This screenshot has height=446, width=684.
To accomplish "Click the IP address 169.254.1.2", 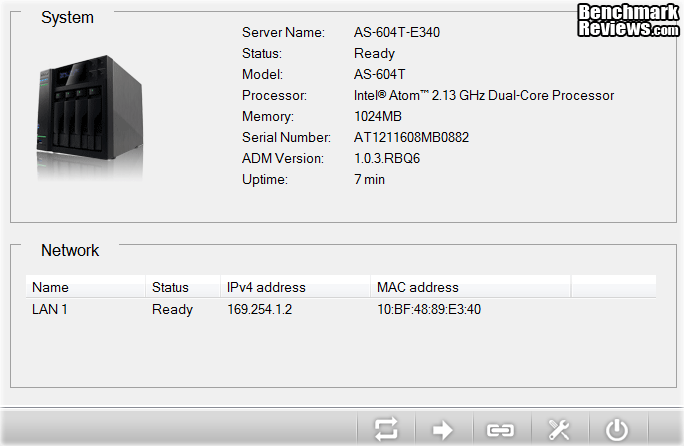I will [260, 309].
